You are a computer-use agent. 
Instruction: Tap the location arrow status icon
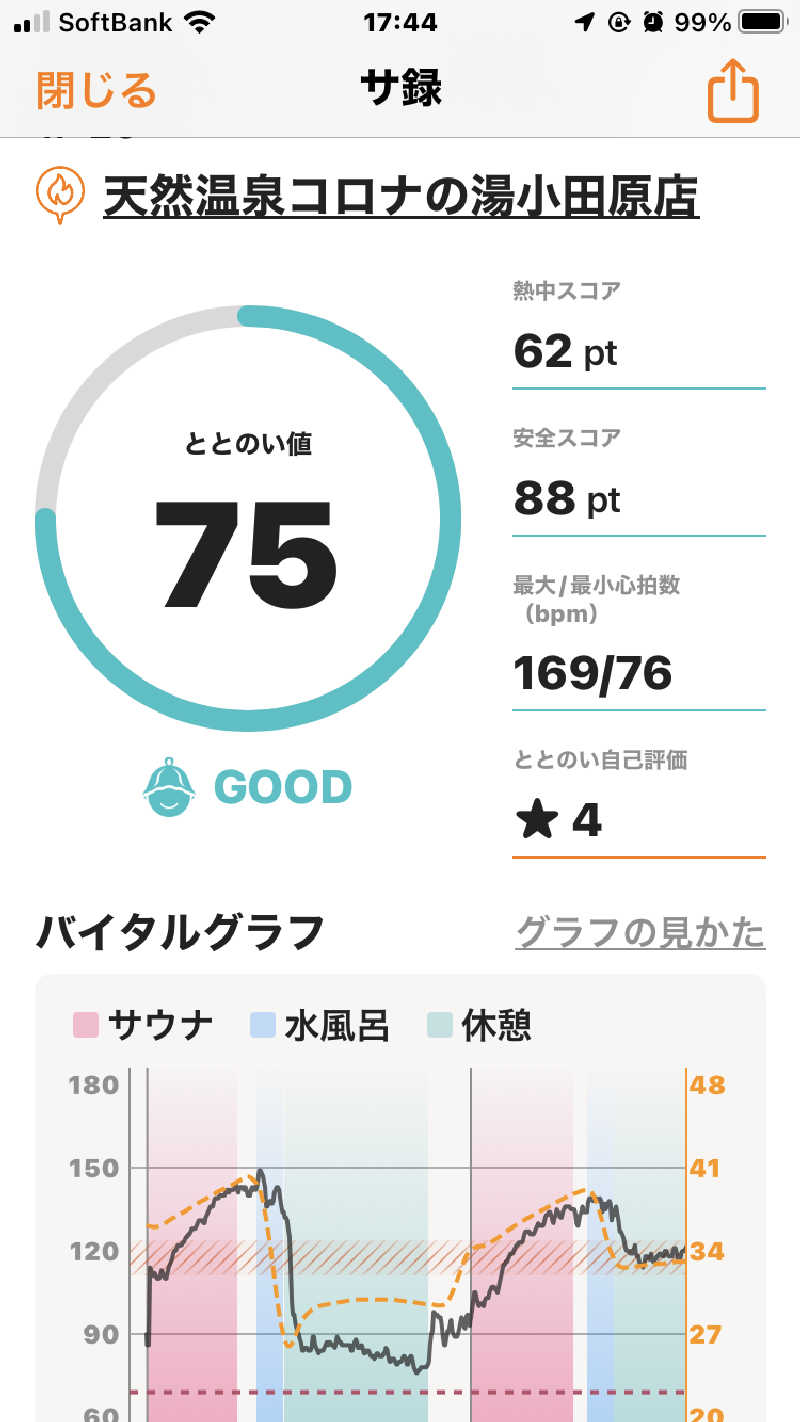585,22
